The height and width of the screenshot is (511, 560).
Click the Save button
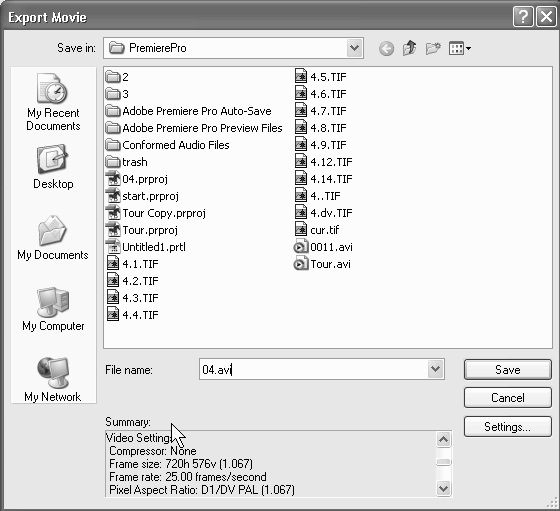click(x=508, y=370)
